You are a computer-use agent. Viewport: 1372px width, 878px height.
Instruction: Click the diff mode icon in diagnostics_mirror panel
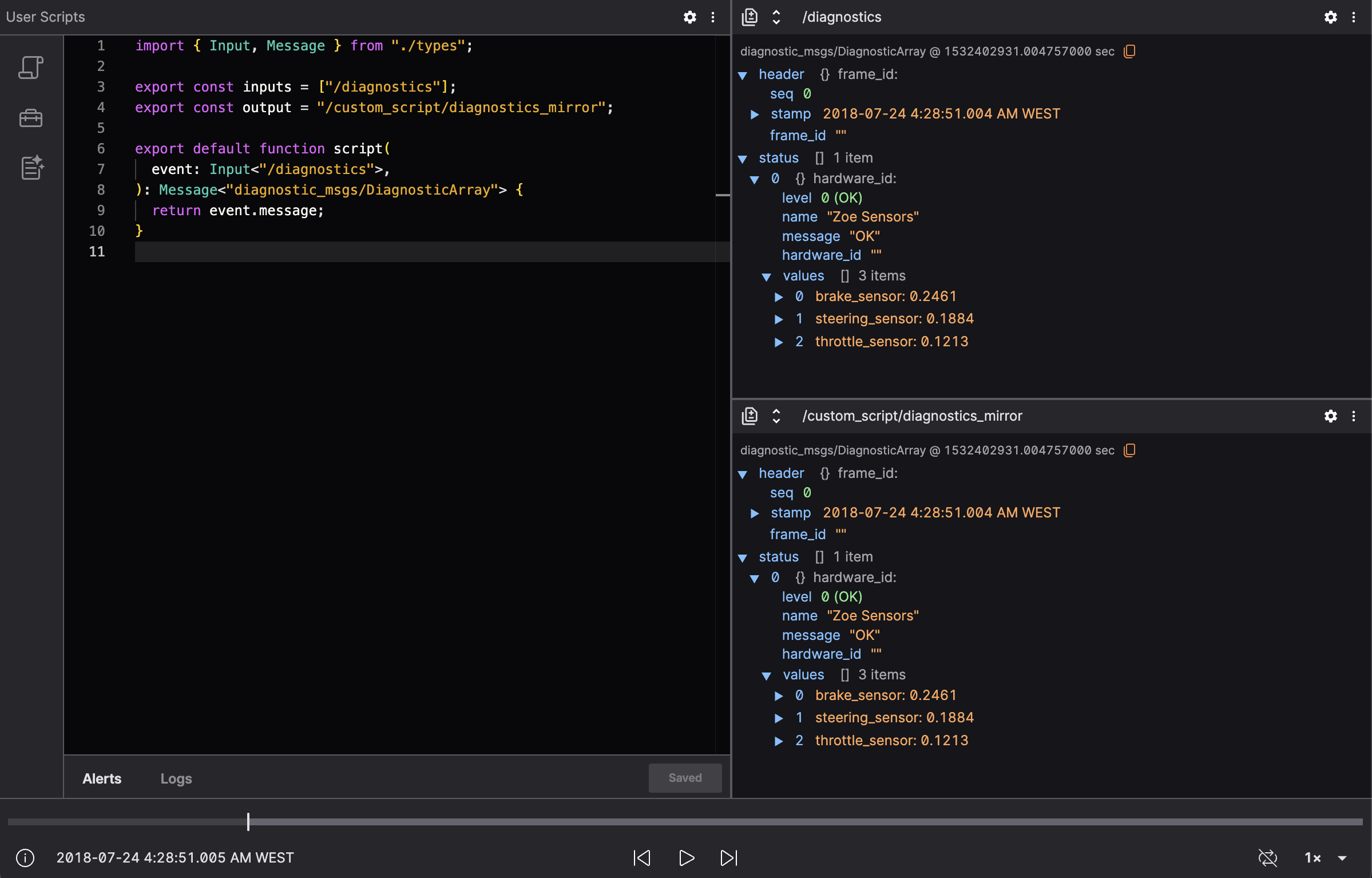point(750,416)
